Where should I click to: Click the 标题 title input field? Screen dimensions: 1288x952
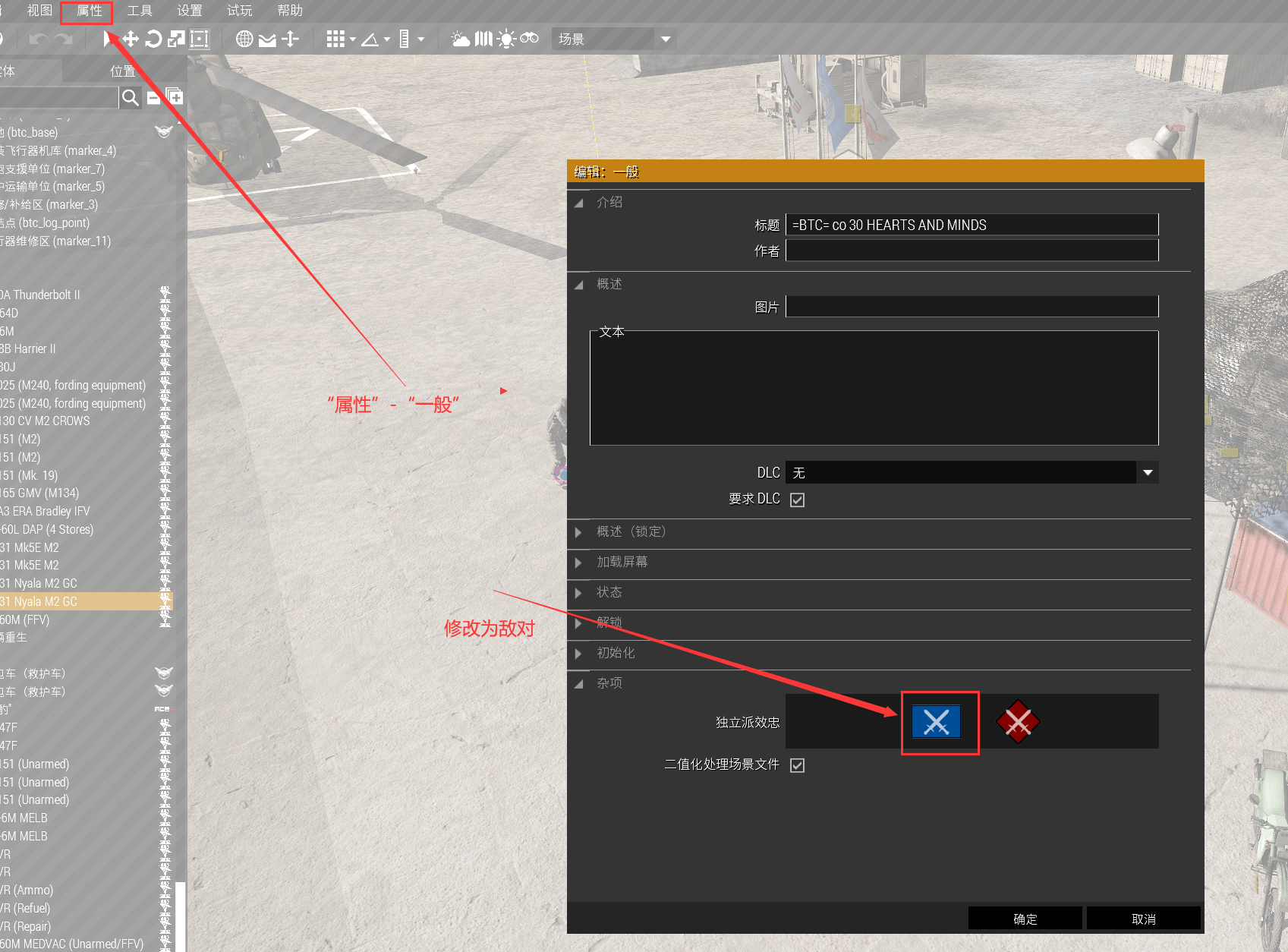(972, 225)
